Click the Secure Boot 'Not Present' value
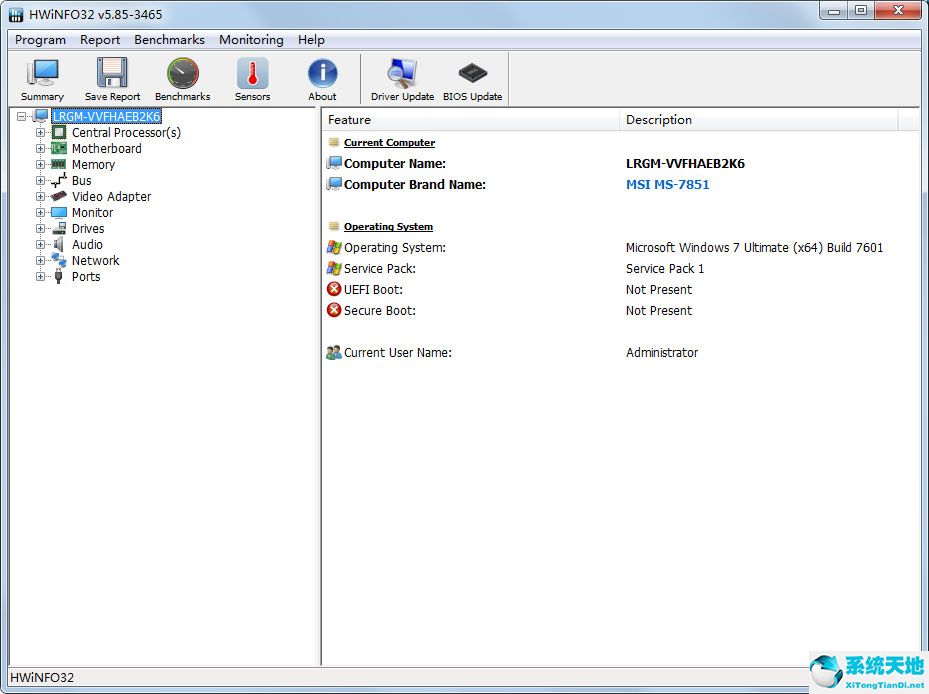Viewport: 929px width, 694px height. [x=659, y=311]
